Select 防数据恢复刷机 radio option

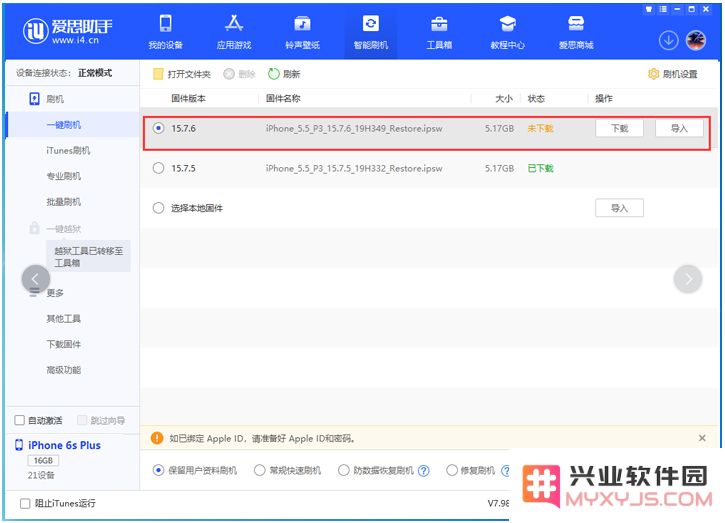click(x=344, y=470)
